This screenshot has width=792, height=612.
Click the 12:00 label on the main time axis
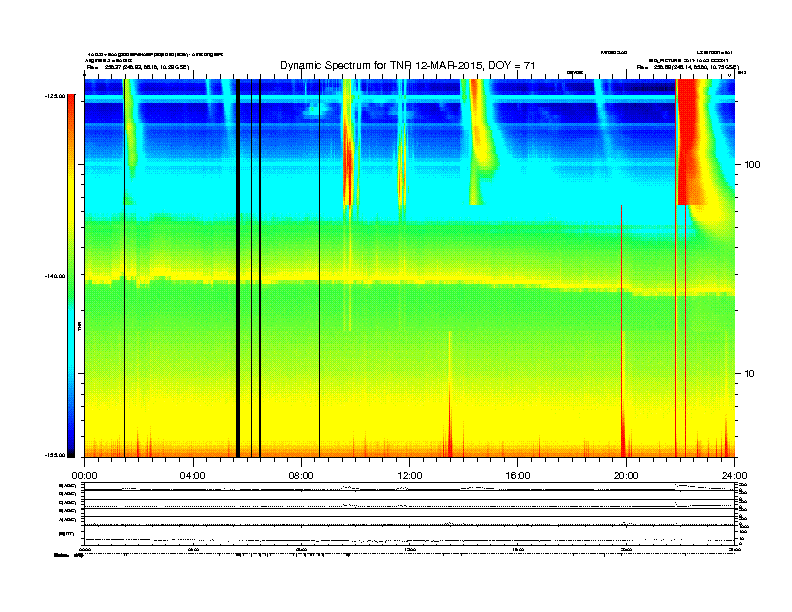pos(410,476)
